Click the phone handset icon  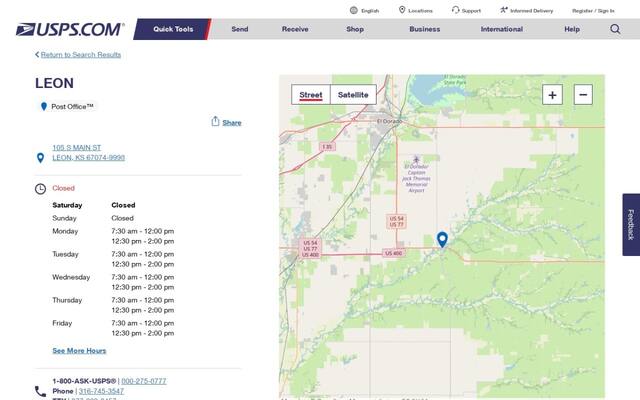point(40,391)
